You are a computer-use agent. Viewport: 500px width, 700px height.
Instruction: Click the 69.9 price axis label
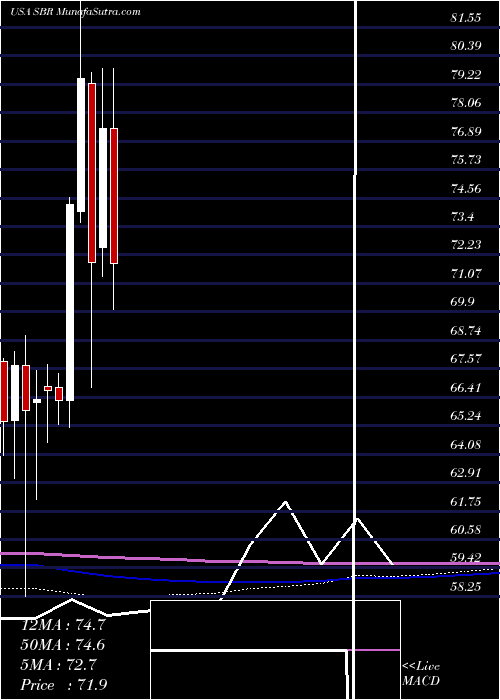(x=462, y=302)
